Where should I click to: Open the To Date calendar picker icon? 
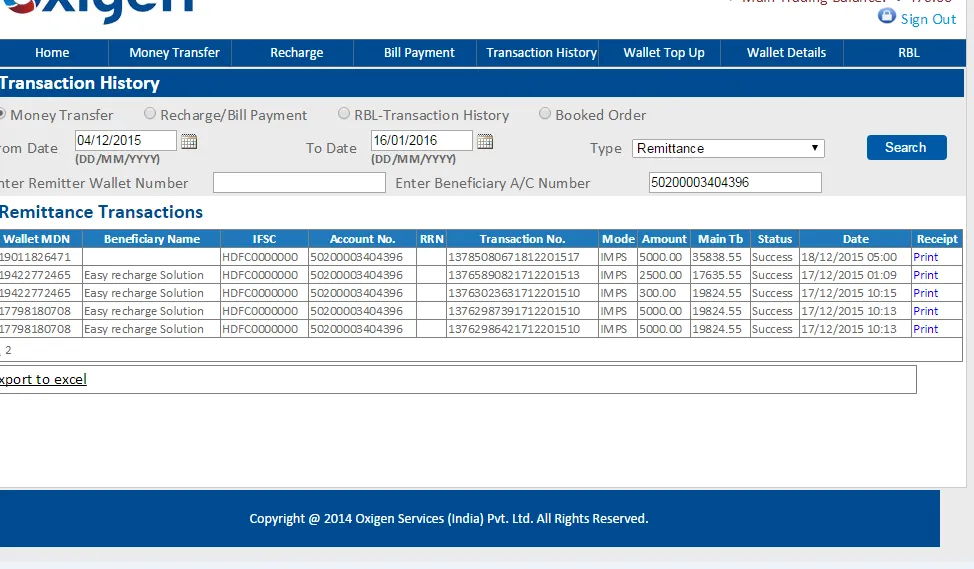tap(485, 142)
